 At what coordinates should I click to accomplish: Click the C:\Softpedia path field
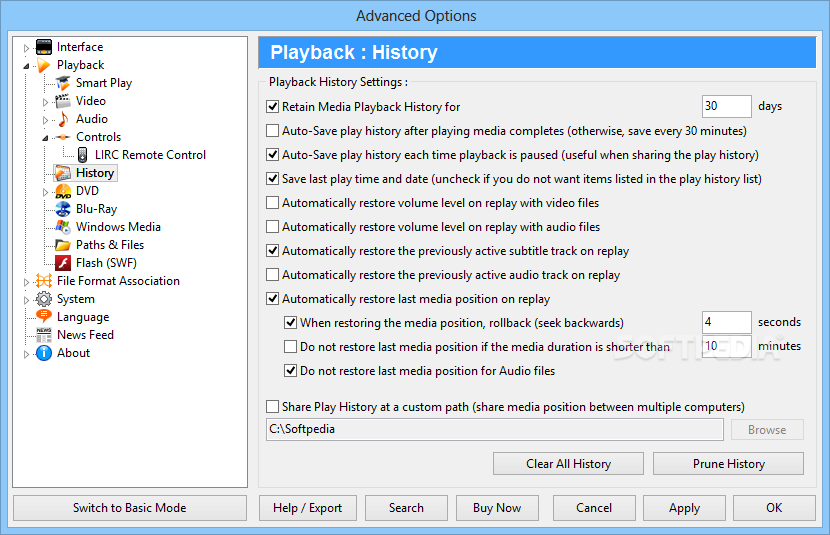coord(494,429)
